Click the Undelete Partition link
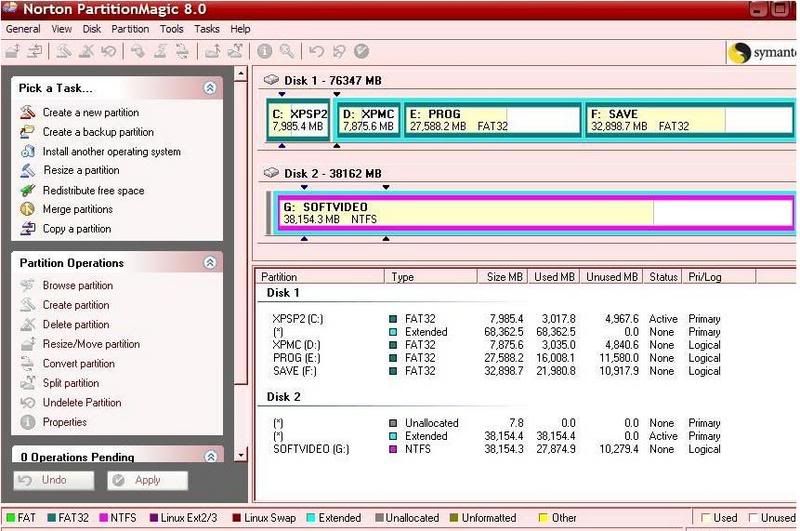Viewport: 800px width, 531px height. 82,402
